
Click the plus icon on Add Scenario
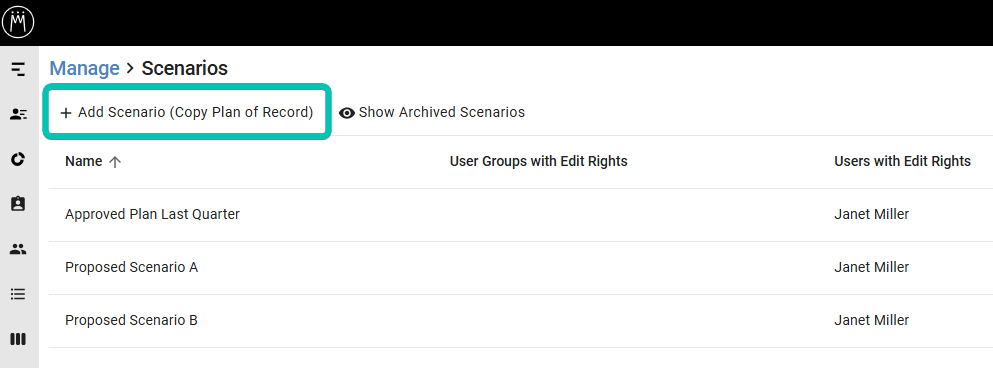click(x=66, y=113)
